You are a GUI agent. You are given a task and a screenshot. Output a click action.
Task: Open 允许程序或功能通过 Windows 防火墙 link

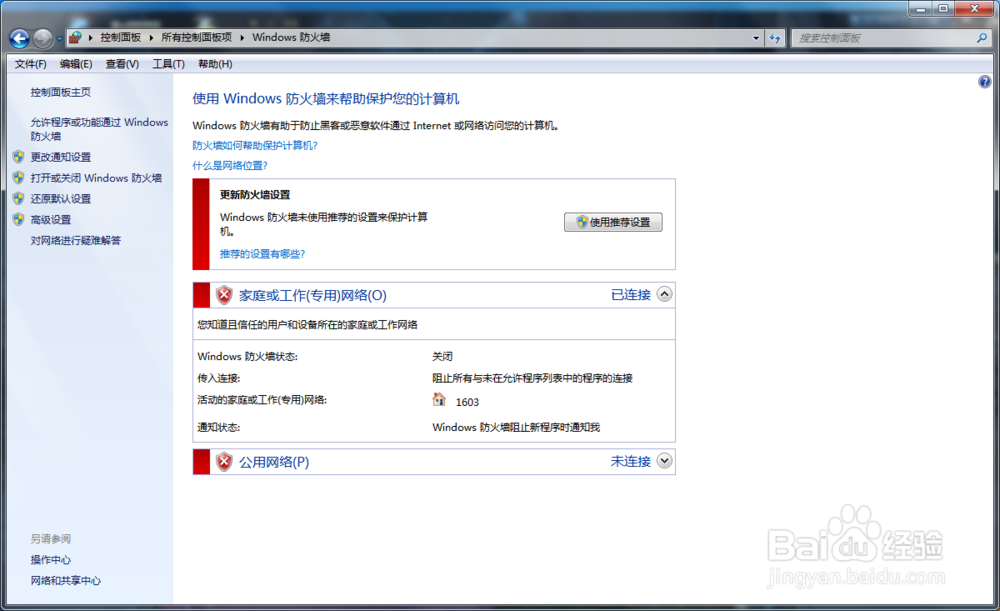[99, 129]
